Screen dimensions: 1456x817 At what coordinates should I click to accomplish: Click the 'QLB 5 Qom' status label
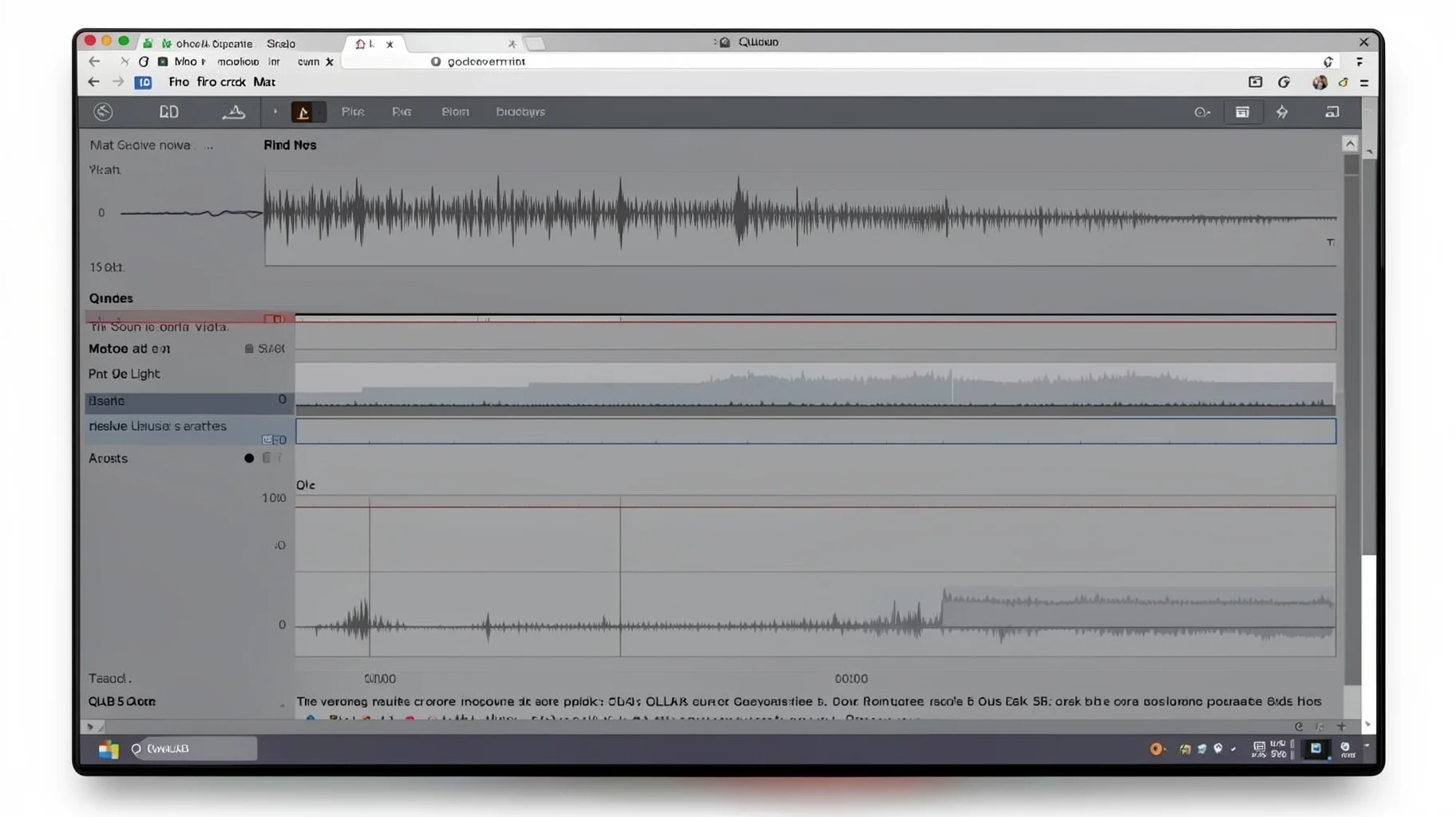click(x=122, y=701)
